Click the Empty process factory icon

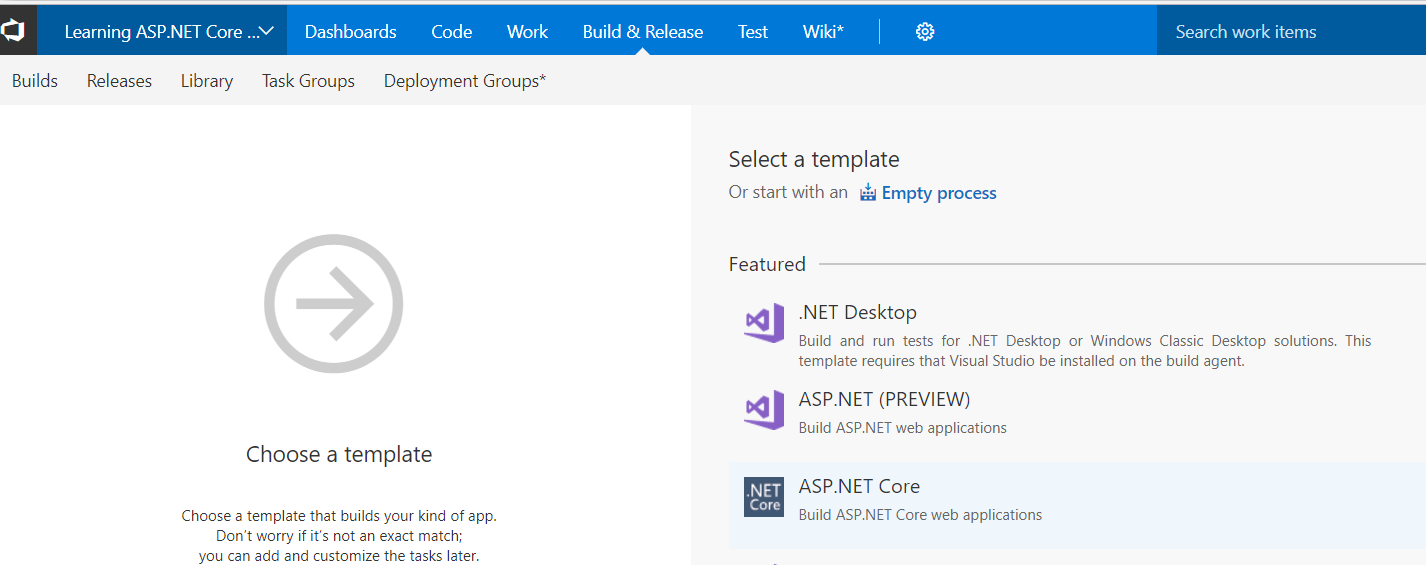pyautogui.click(x=868, y=193)
